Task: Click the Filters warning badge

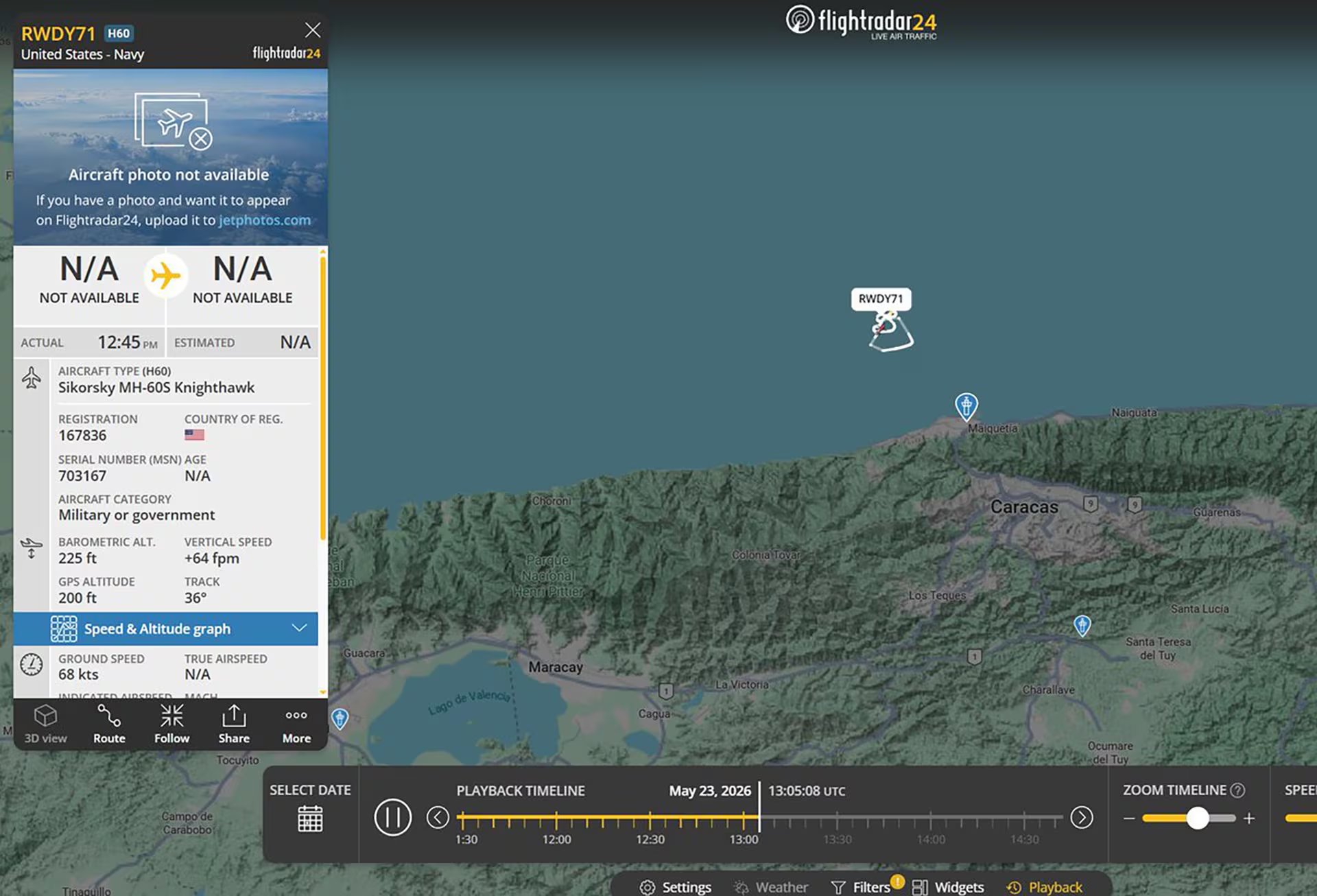Action: pyautogui.click(x=897, y=882)
